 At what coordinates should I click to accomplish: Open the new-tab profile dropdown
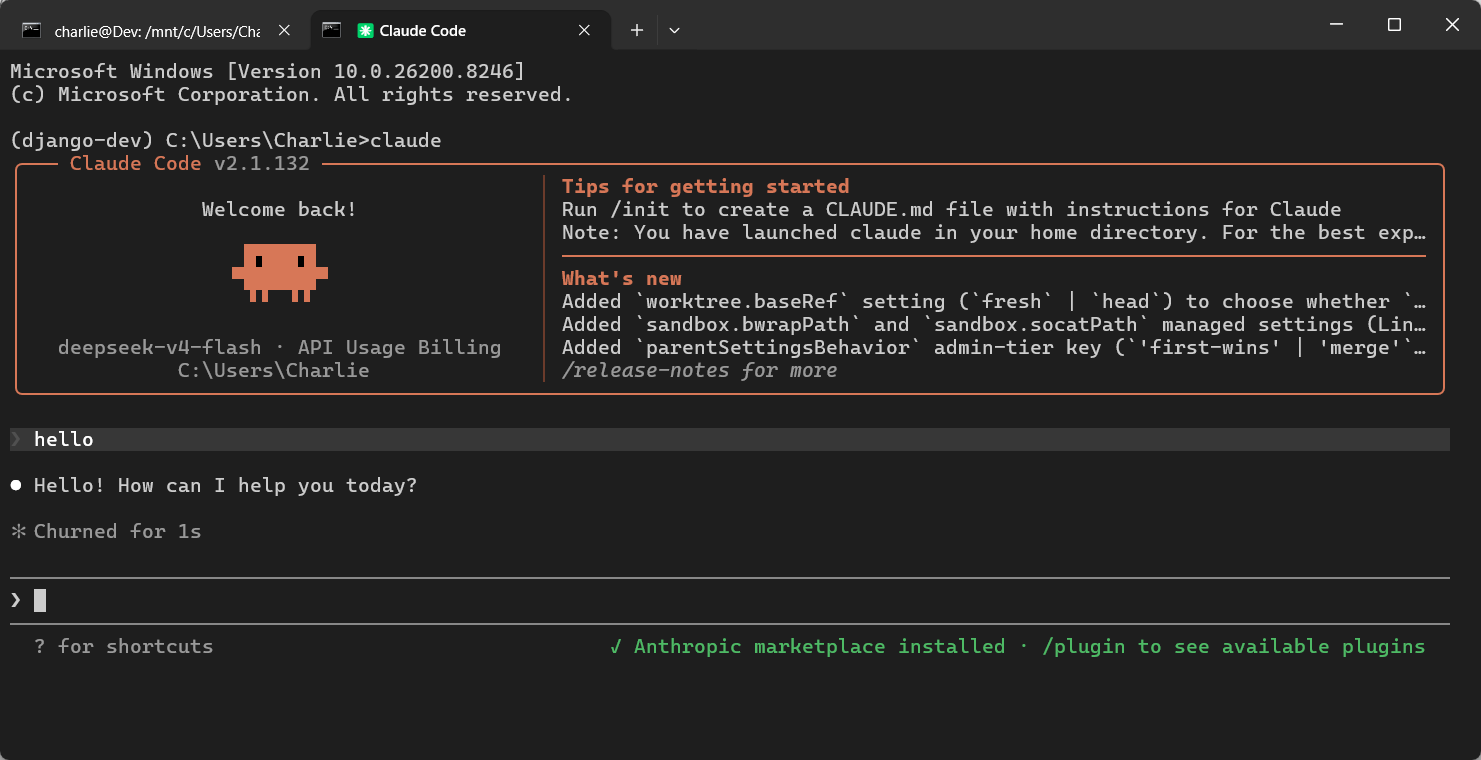coord(674,31)
